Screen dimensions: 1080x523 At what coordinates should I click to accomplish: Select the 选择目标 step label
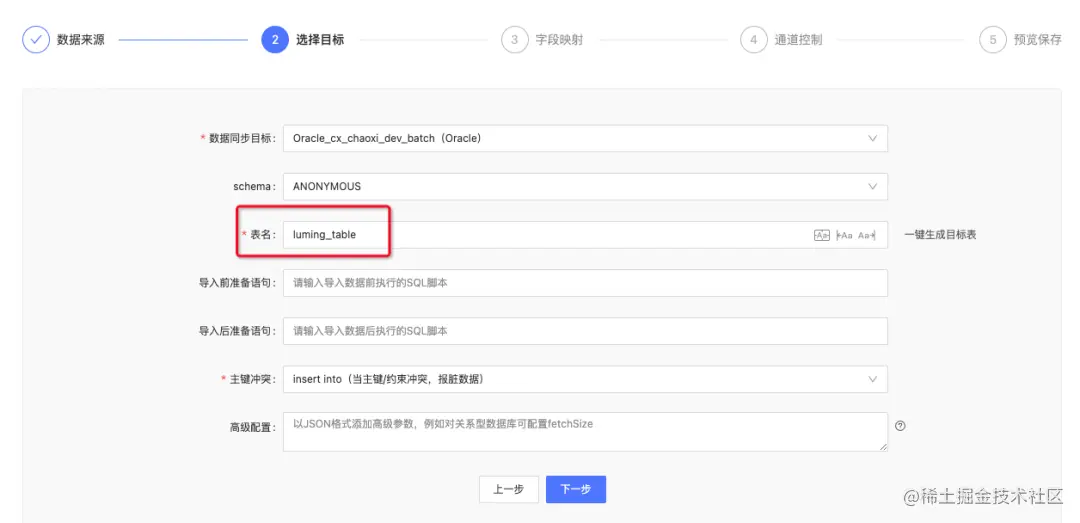[x=320, y=40]
